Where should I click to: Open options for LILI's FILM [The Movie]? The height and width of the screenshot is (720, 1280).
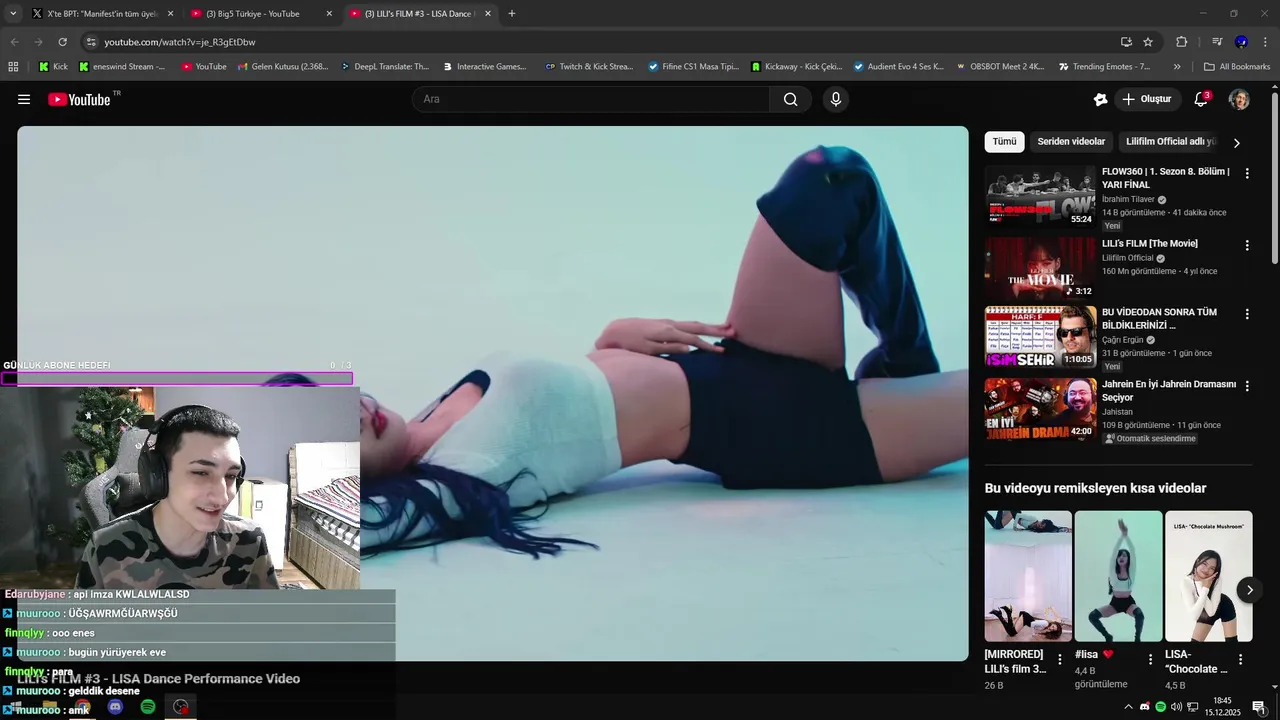click(x=1247, y=245)
